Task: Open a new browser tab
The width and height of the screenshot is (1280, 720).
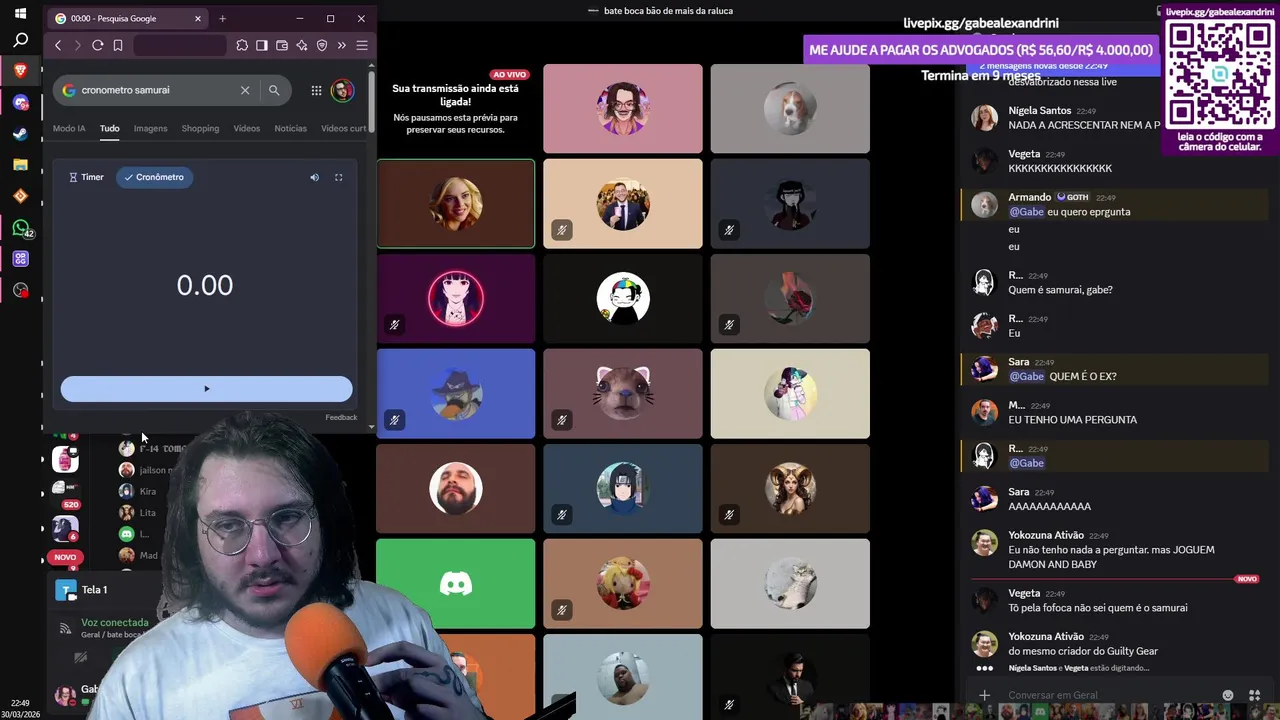Action: pos(222,18)
